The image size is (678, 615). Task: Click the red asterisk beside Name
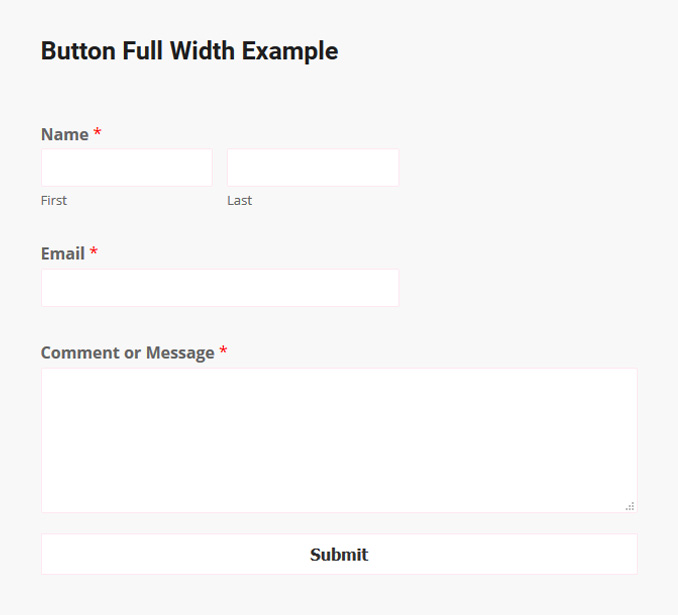coord(97,133)
